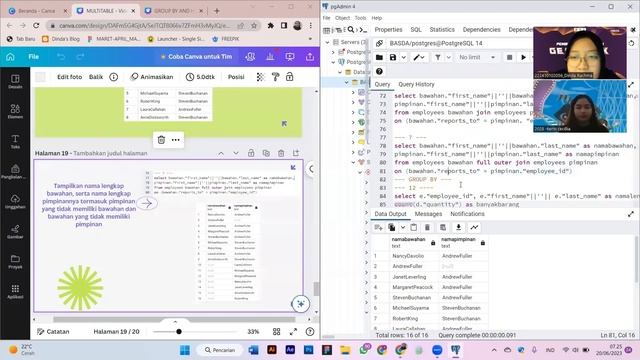Move Halaman 19 page up

221,153
